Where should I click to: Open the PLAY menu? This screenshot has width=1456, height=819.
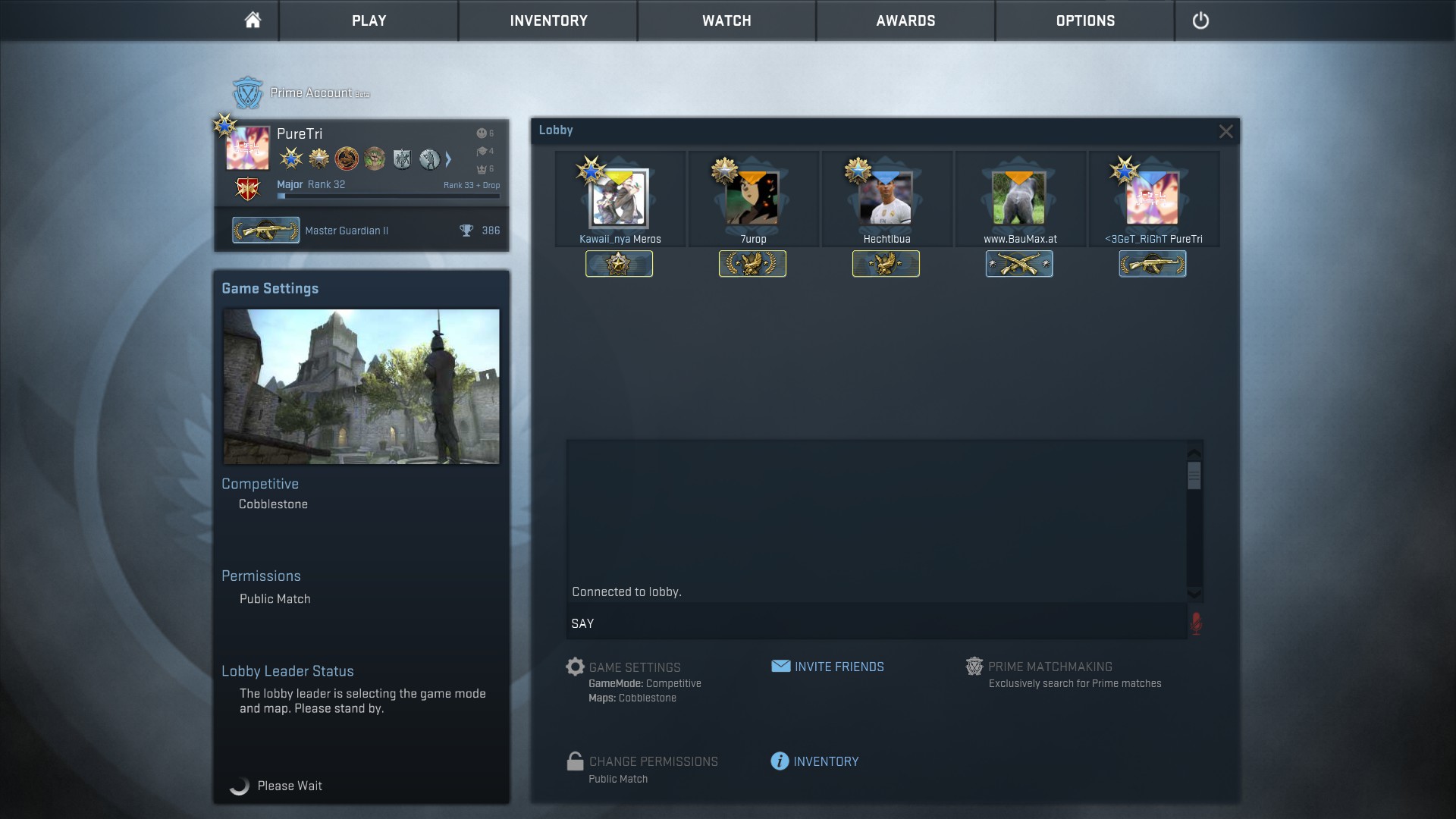pos(369,20)
